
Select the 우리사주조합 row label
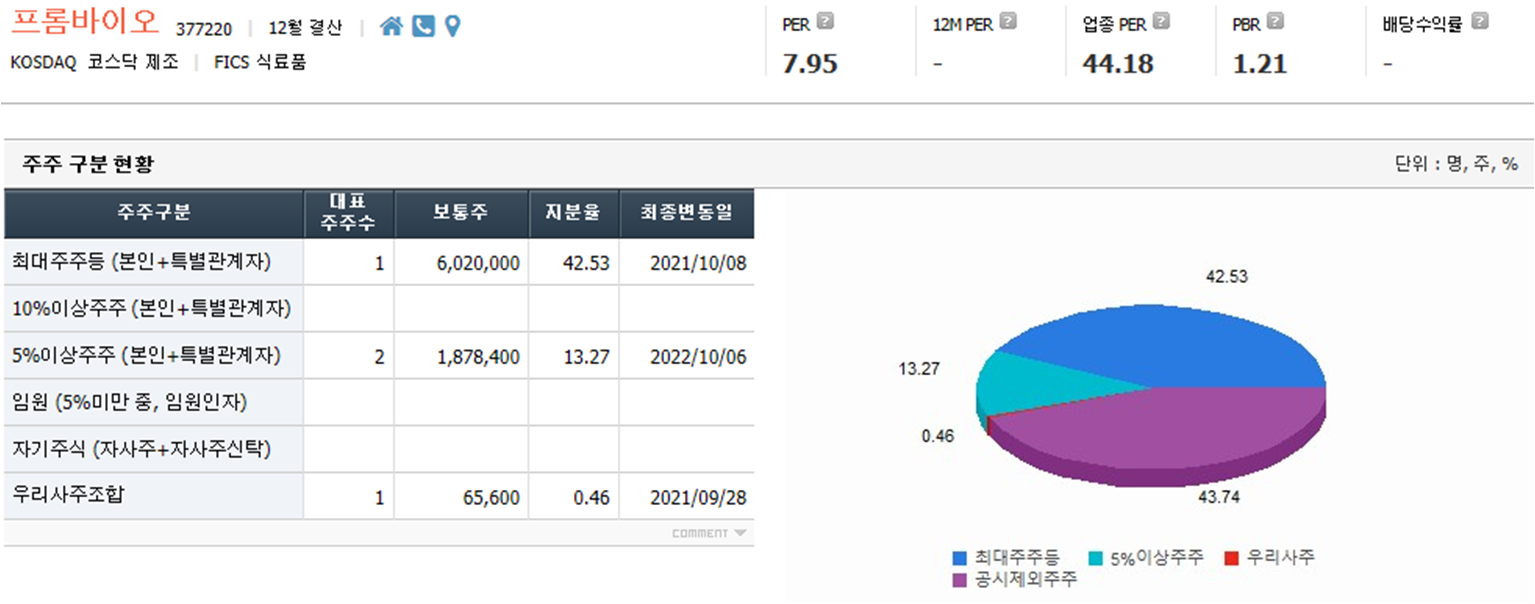click(x=67, y=494)
